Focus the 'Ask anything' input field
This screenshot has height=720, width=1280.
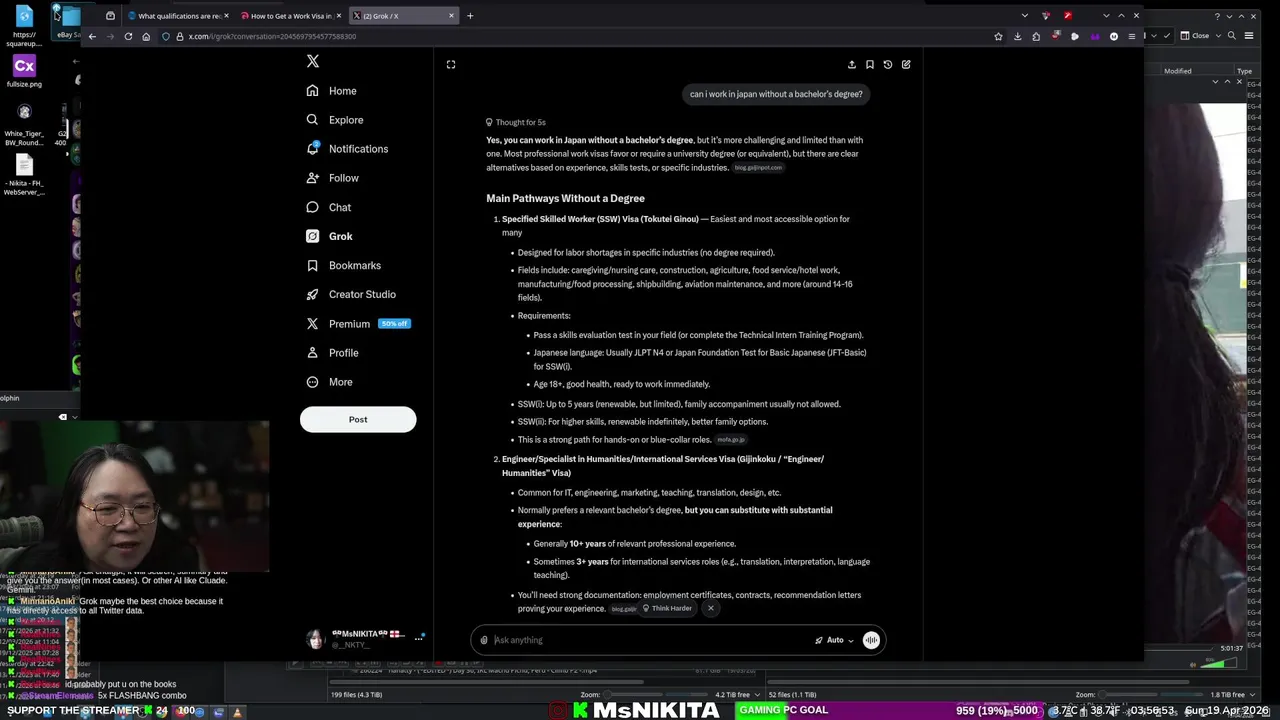[x=650, y=640]
